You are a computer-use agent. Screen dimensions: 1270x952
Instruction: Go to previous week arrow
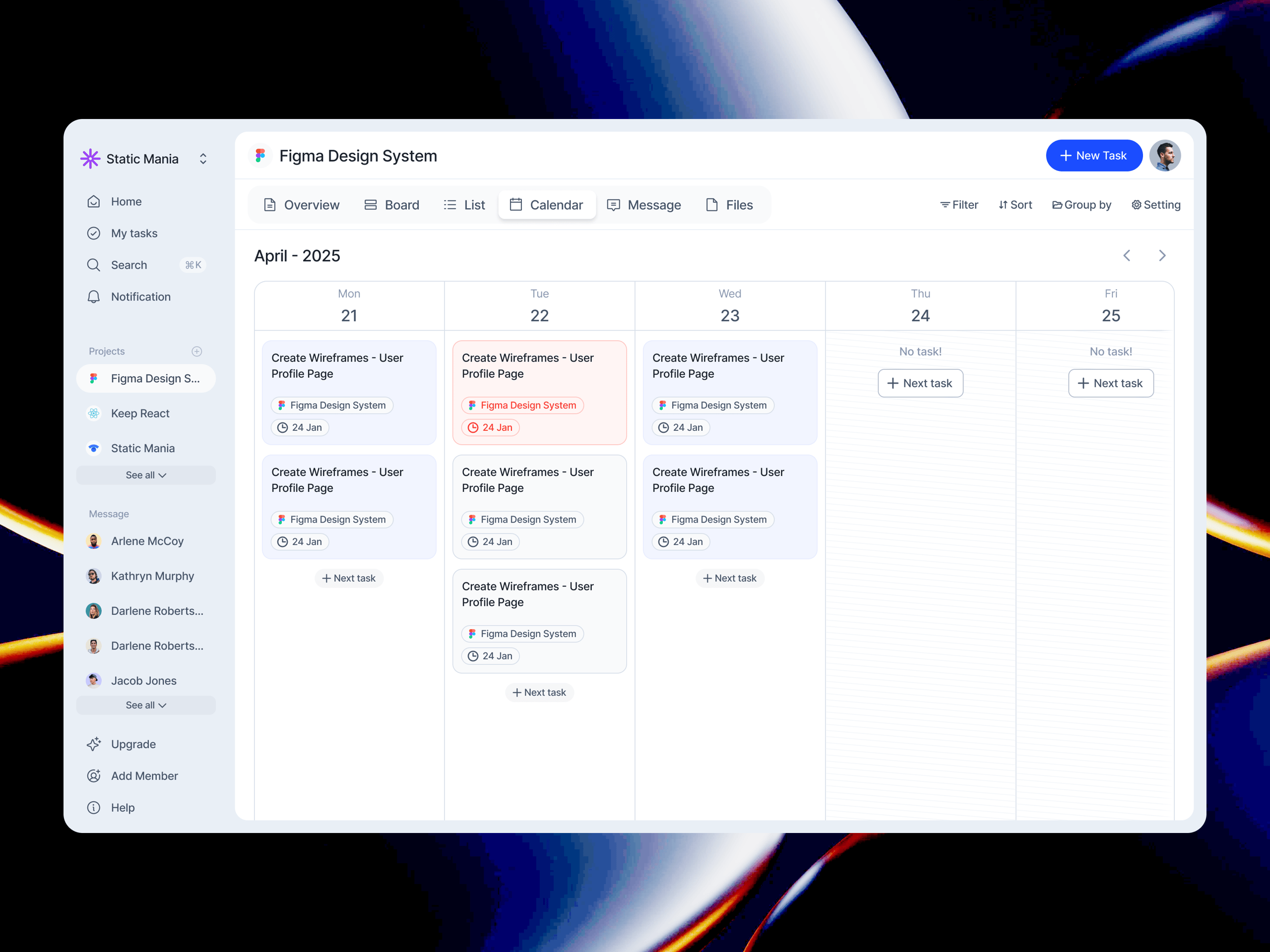pyautogui.click(x=1127, y=255)
